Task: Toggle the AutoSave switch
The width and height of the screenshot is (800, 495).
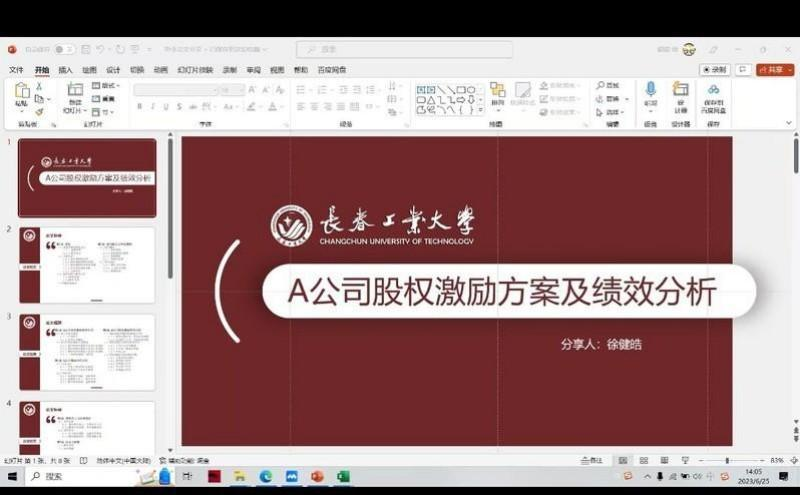Action: [x=63, y=49]
